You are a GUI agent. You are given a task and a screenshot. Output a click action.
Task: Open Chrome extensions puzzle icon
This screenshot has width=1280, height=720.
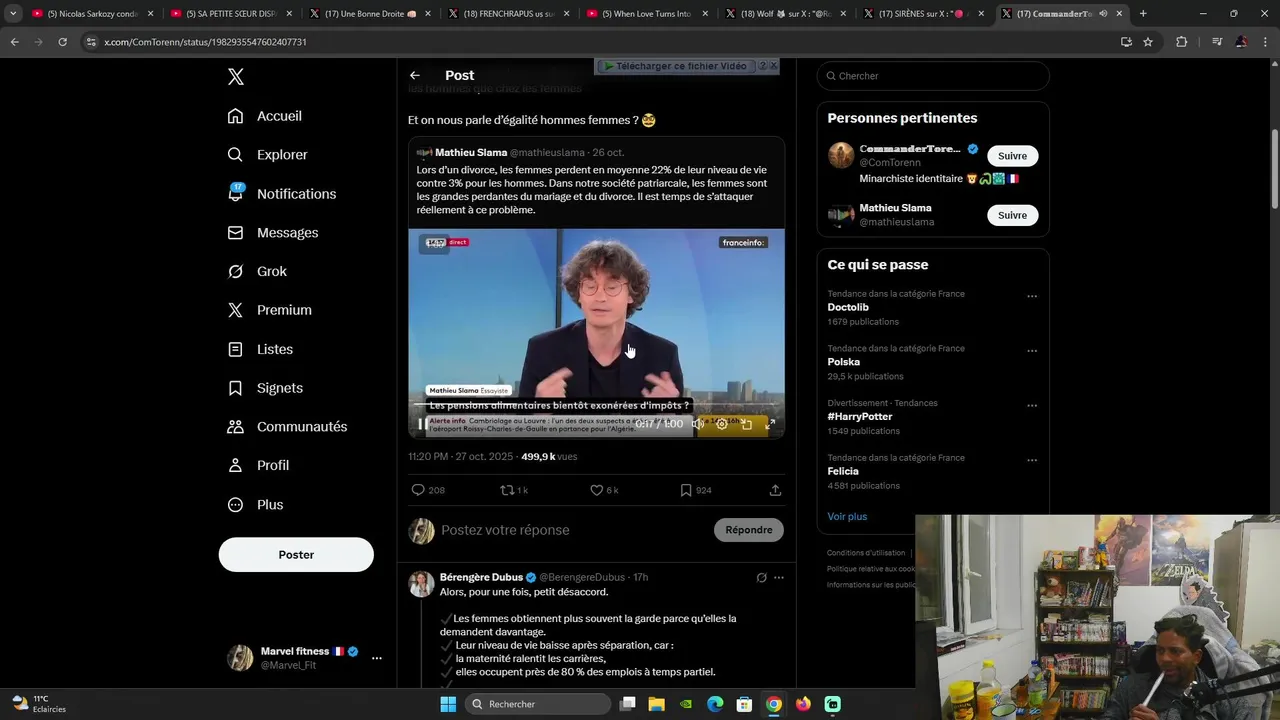tap(1181, 42)
